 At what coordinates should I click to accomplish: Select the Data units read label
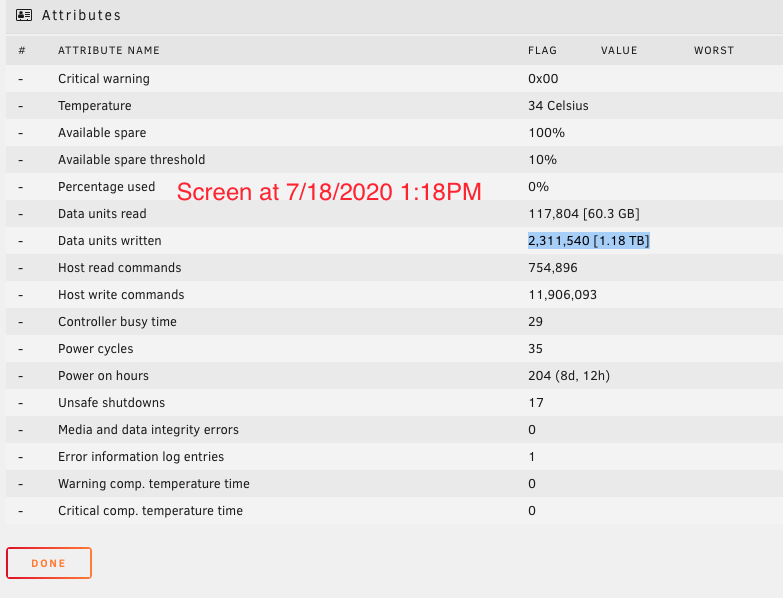[102, 214]
